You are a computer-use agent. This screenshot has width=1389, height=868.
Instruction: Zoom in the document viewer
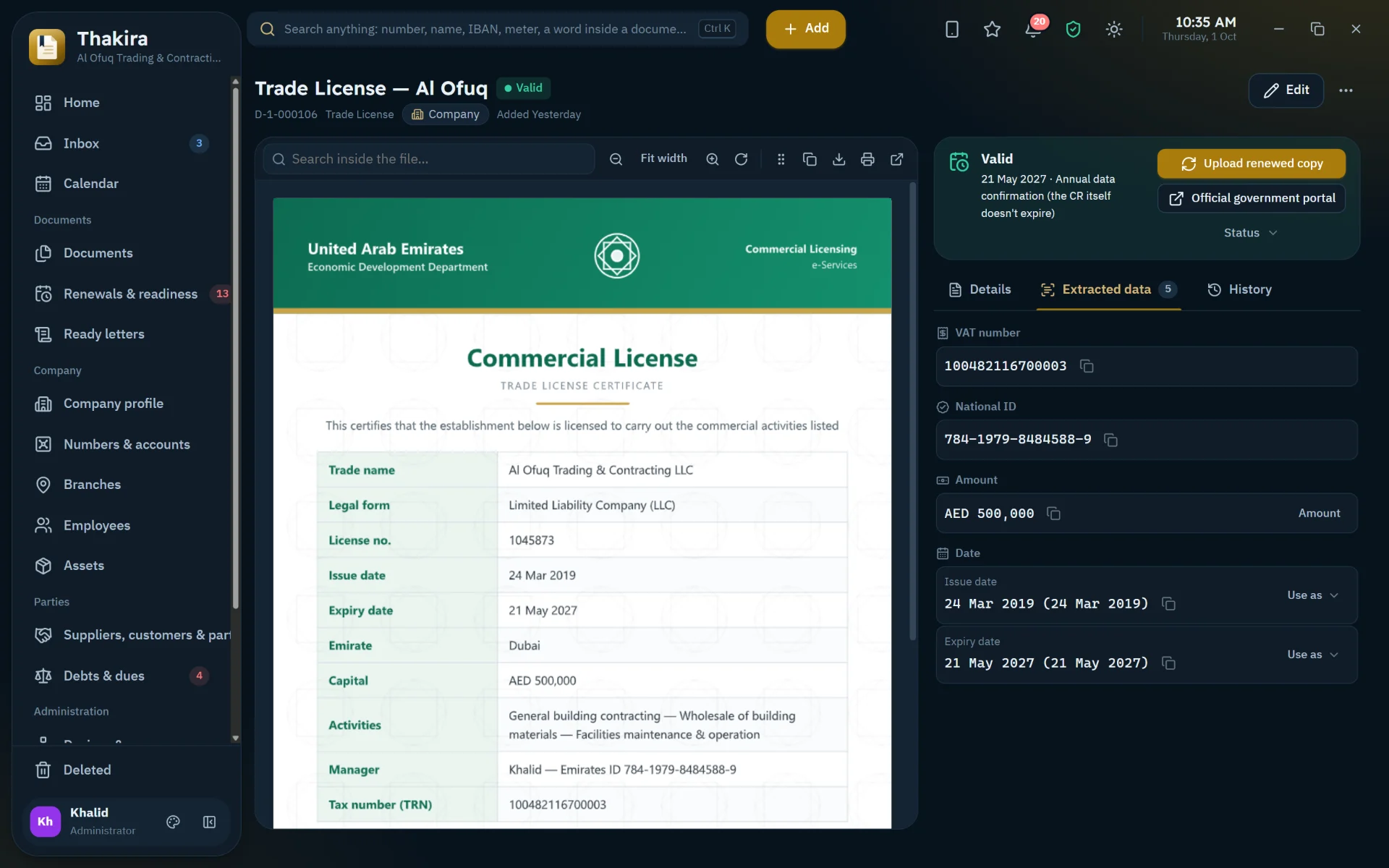pos(713,159)
